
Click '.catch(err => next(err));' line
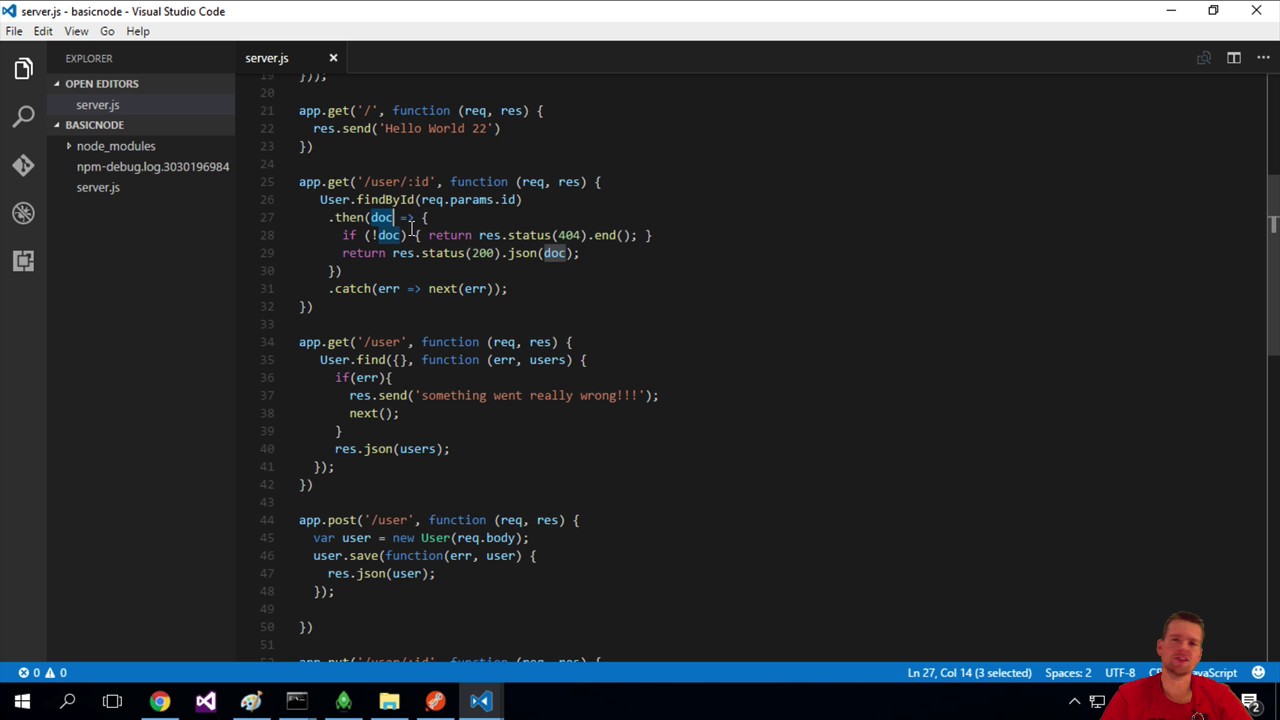tap(418, 289)
